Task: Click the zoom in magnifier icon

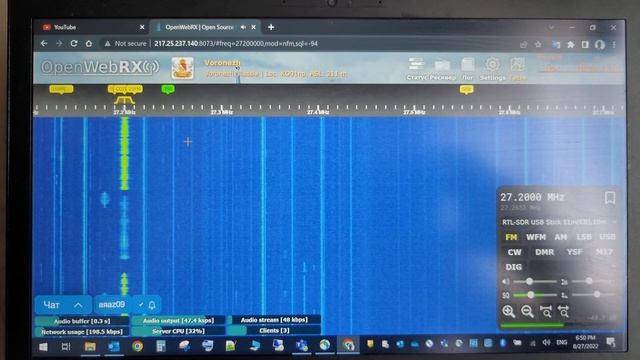Action: 508,311
